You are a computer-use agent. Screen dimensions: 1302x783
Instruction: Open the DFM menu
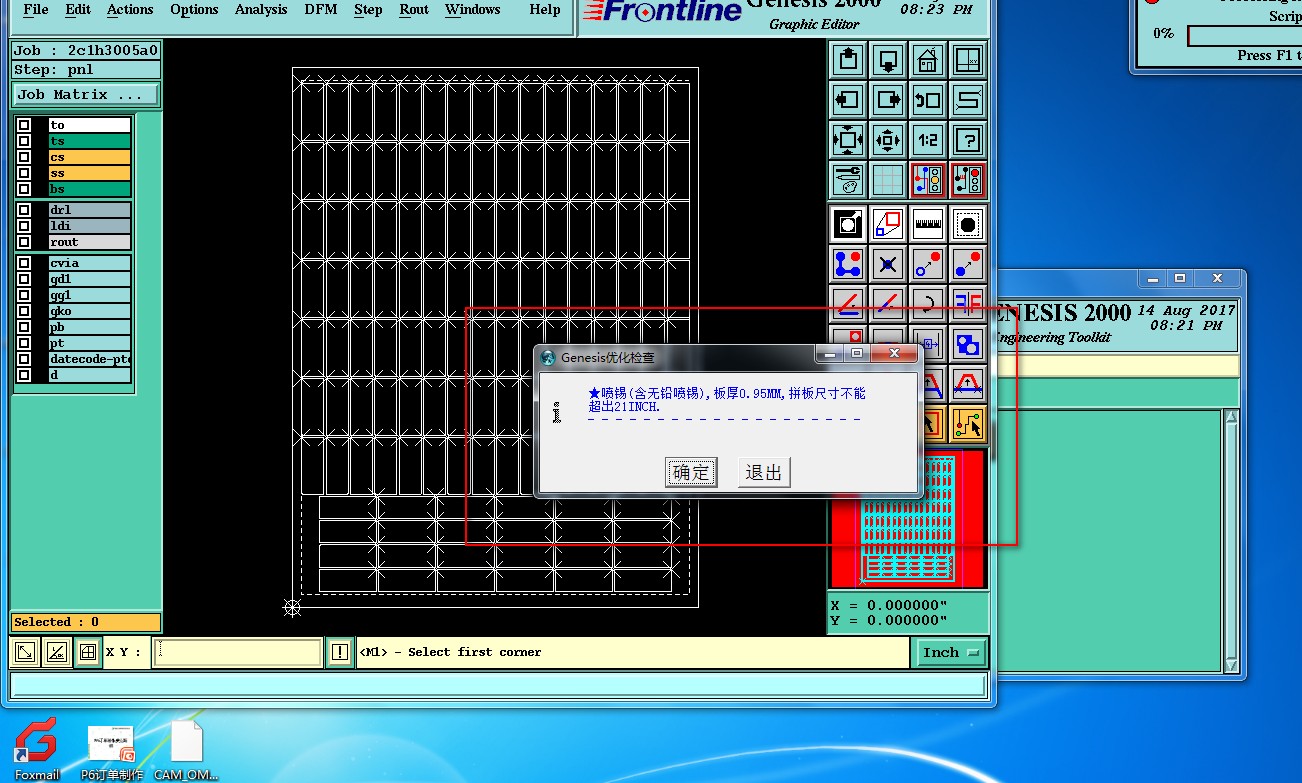click(321, 10)
